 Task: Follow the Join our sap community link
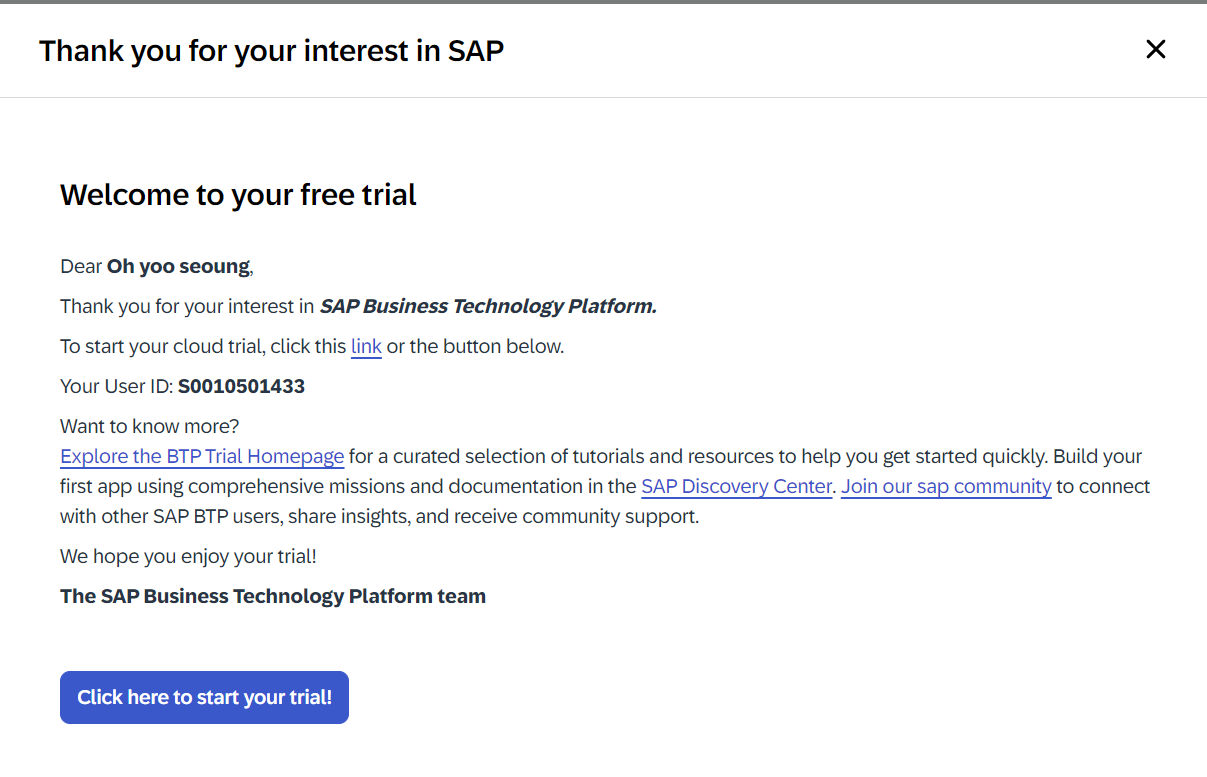(946, 487)
